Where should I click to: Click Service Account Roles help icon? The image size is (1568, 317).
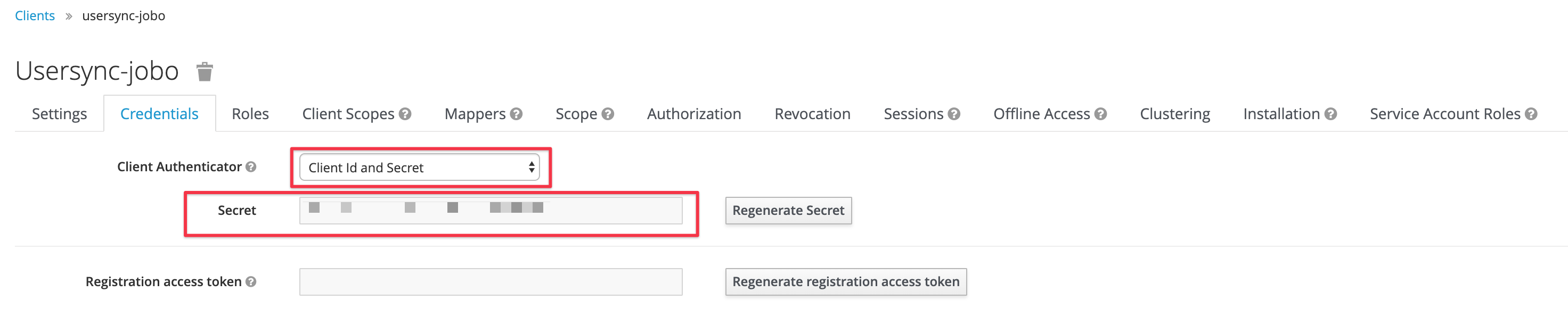point(1531,114)
